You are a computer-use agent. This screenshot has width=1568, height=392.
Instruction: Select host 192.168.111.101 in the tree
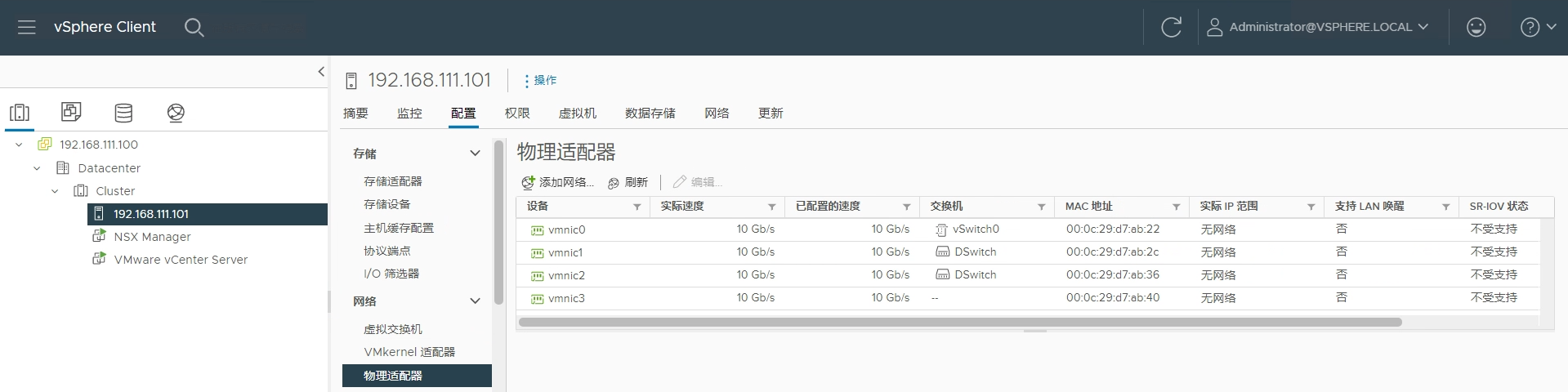(x=208, y=214)
